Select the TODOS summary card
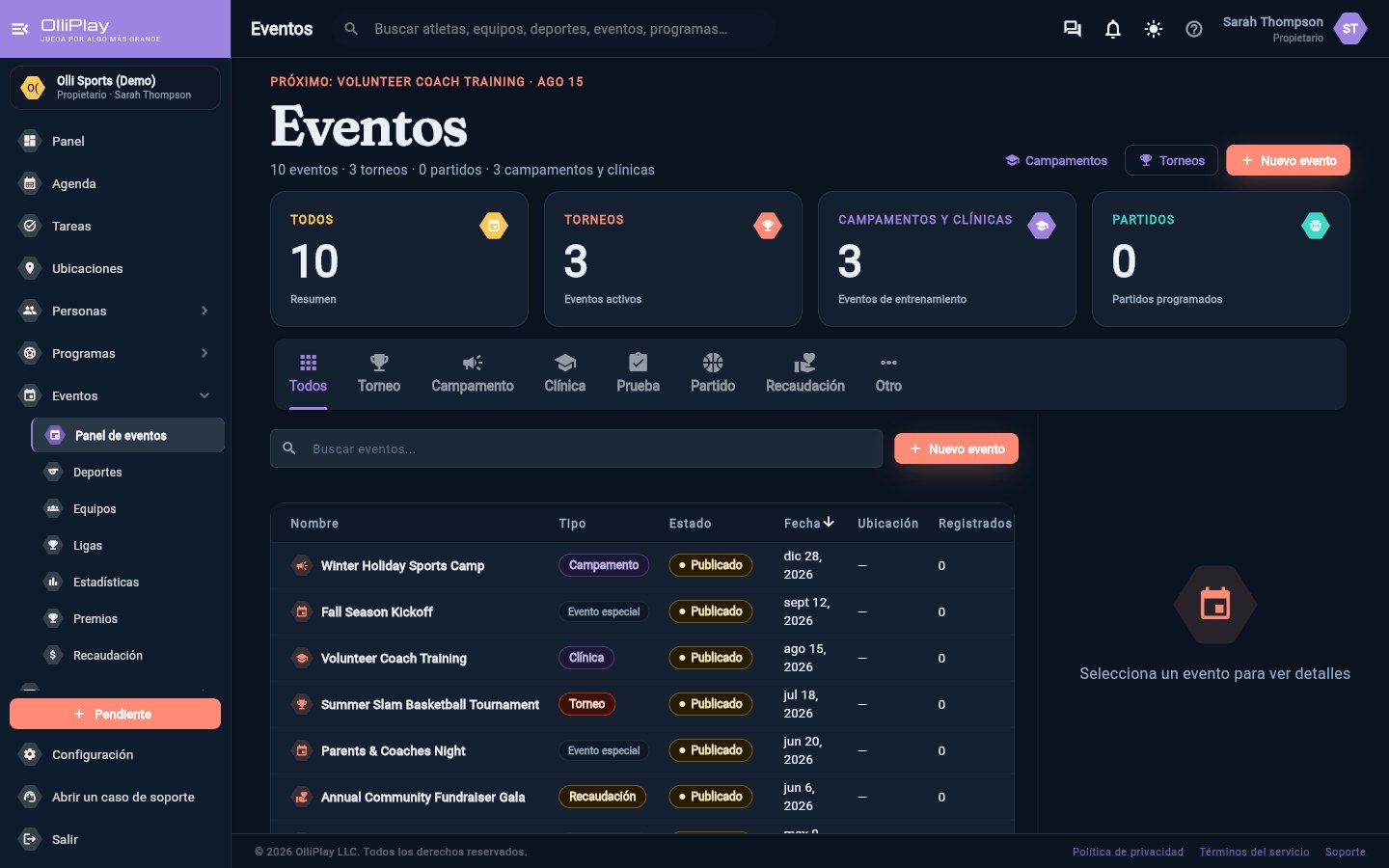Image resolution: width=1389 pixels, height=868 pixels. [399, 258]
